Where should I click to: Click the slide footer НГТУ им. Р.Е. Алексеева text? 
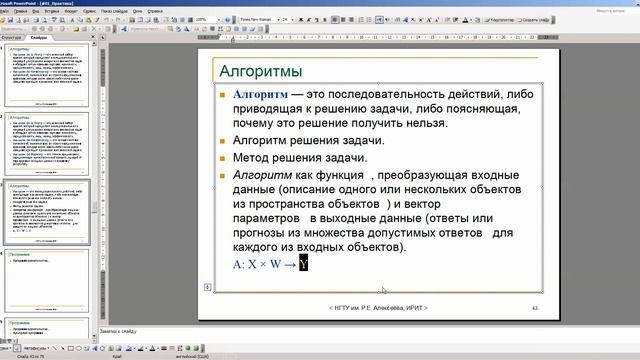pos(378,308)
